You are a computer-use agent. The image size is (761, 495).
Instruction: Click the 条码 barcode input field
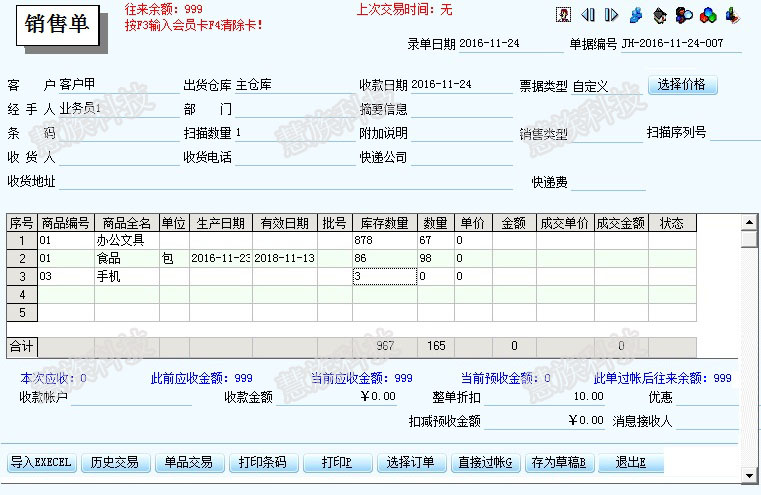[119, 133]
